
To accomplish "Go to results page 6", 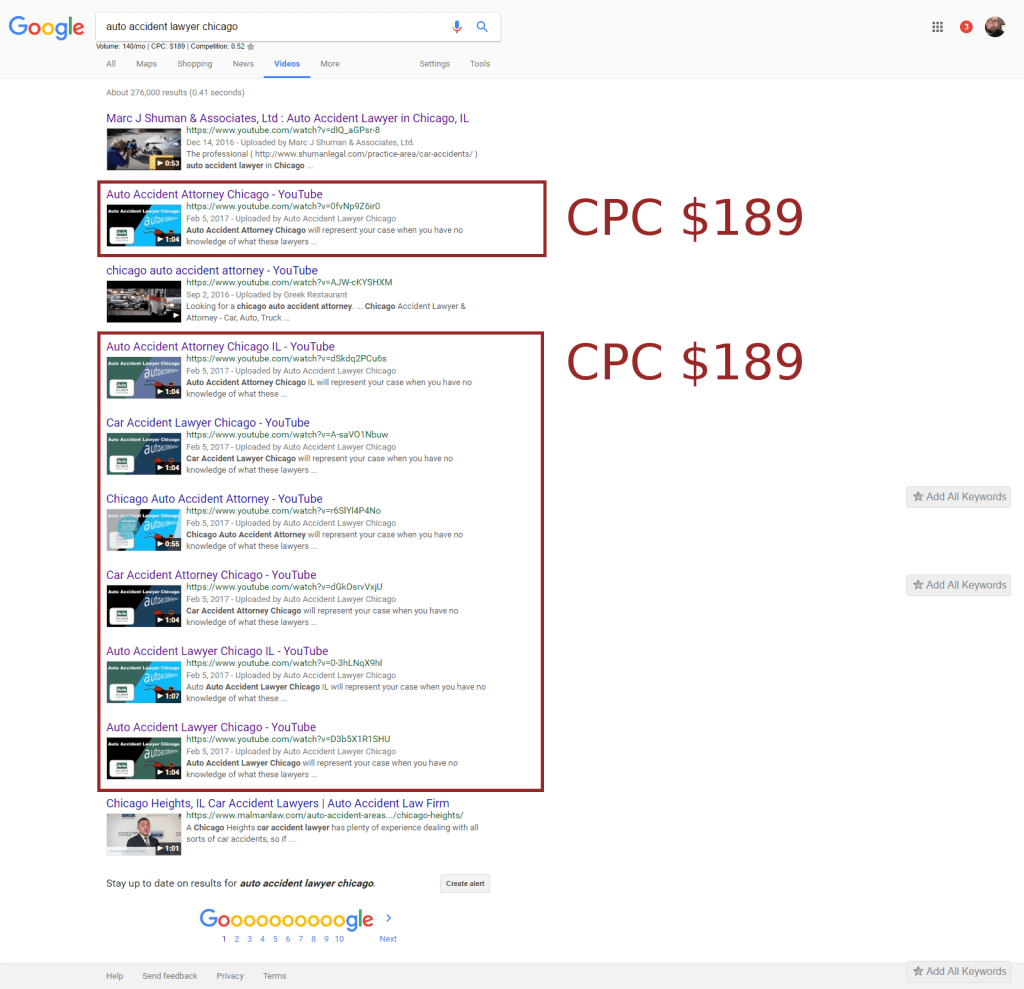I will tap(287, 939).
